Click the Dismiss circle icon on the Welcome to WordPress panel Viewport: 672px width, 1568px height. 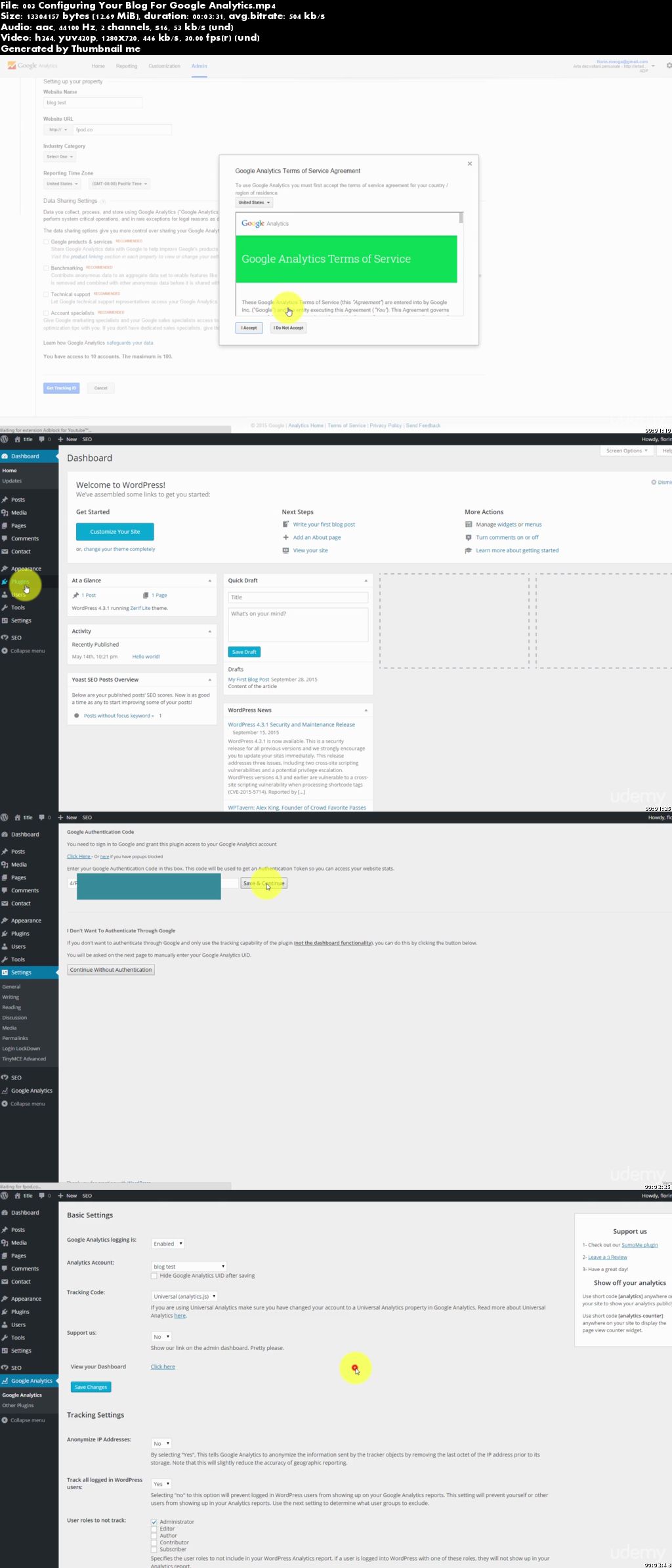pos(654,482)
